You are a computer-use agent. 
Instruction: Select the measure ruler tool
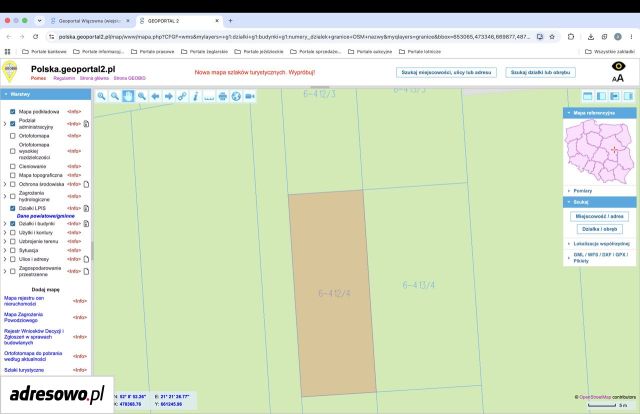tap(209, 96)
